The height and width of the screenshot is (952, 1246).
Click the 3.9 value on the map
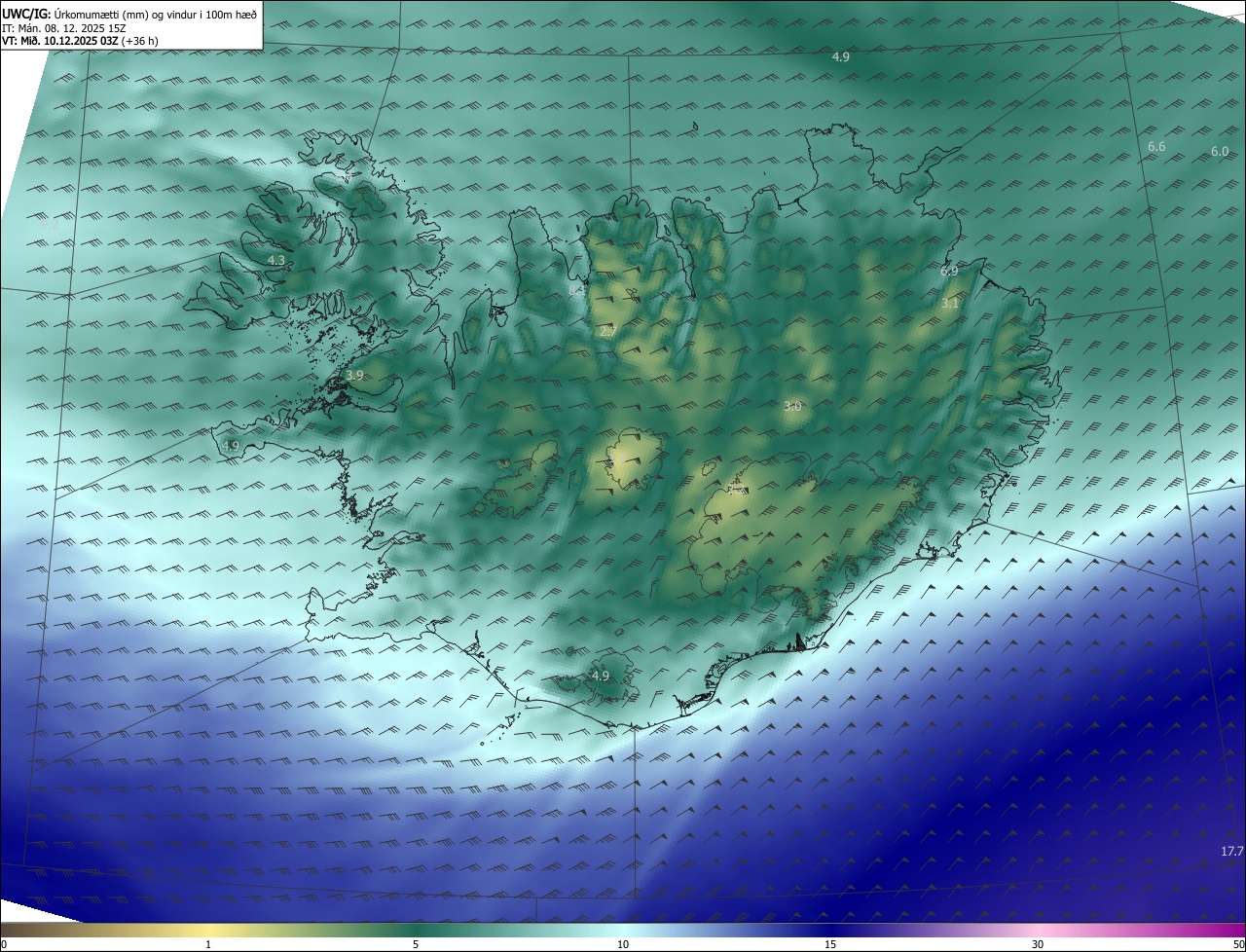(x=354, y=376)
